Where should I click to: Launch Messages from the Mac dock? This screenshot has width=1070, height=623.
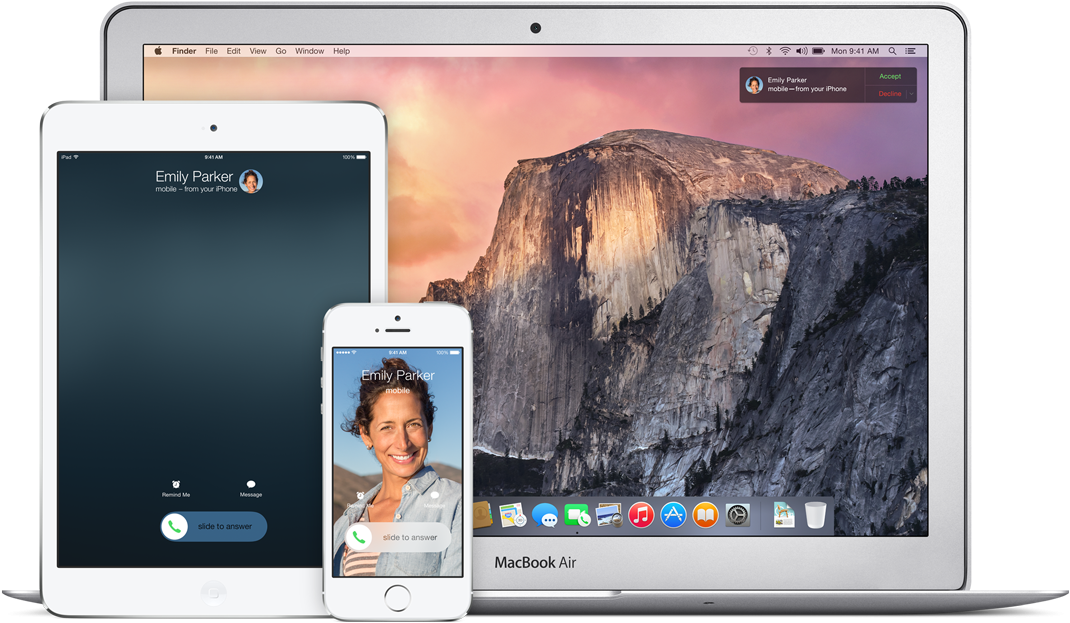point(545,515)
